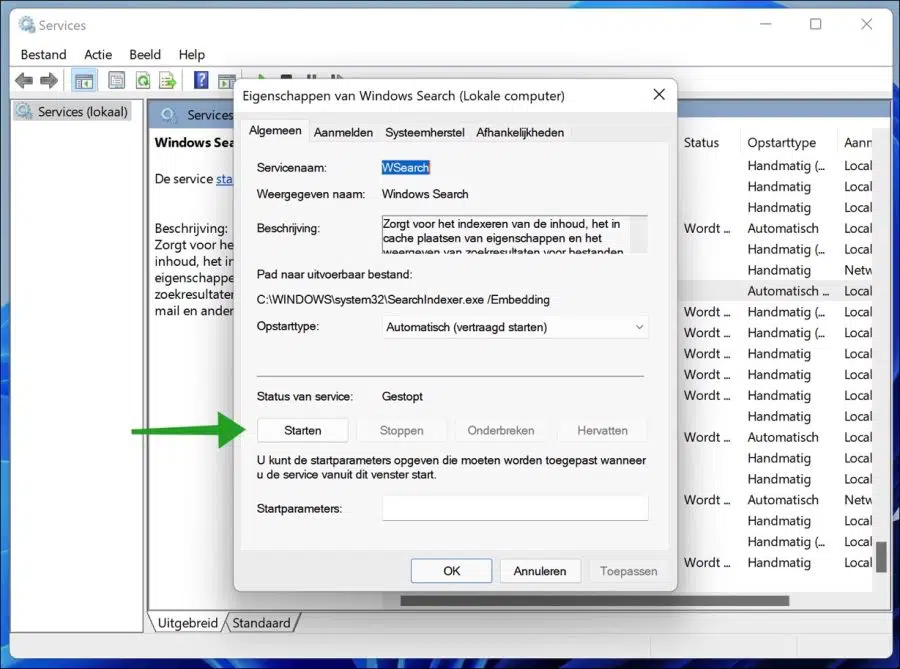Open the Help menu

click(192, 55)
